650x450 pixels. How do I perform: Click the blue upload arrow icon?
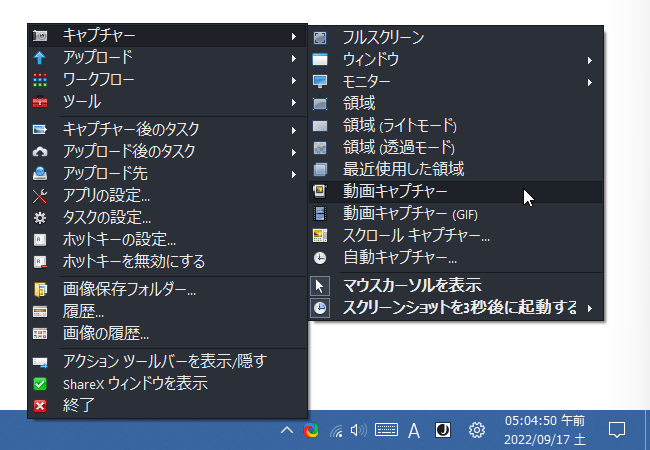click(40, 58)
